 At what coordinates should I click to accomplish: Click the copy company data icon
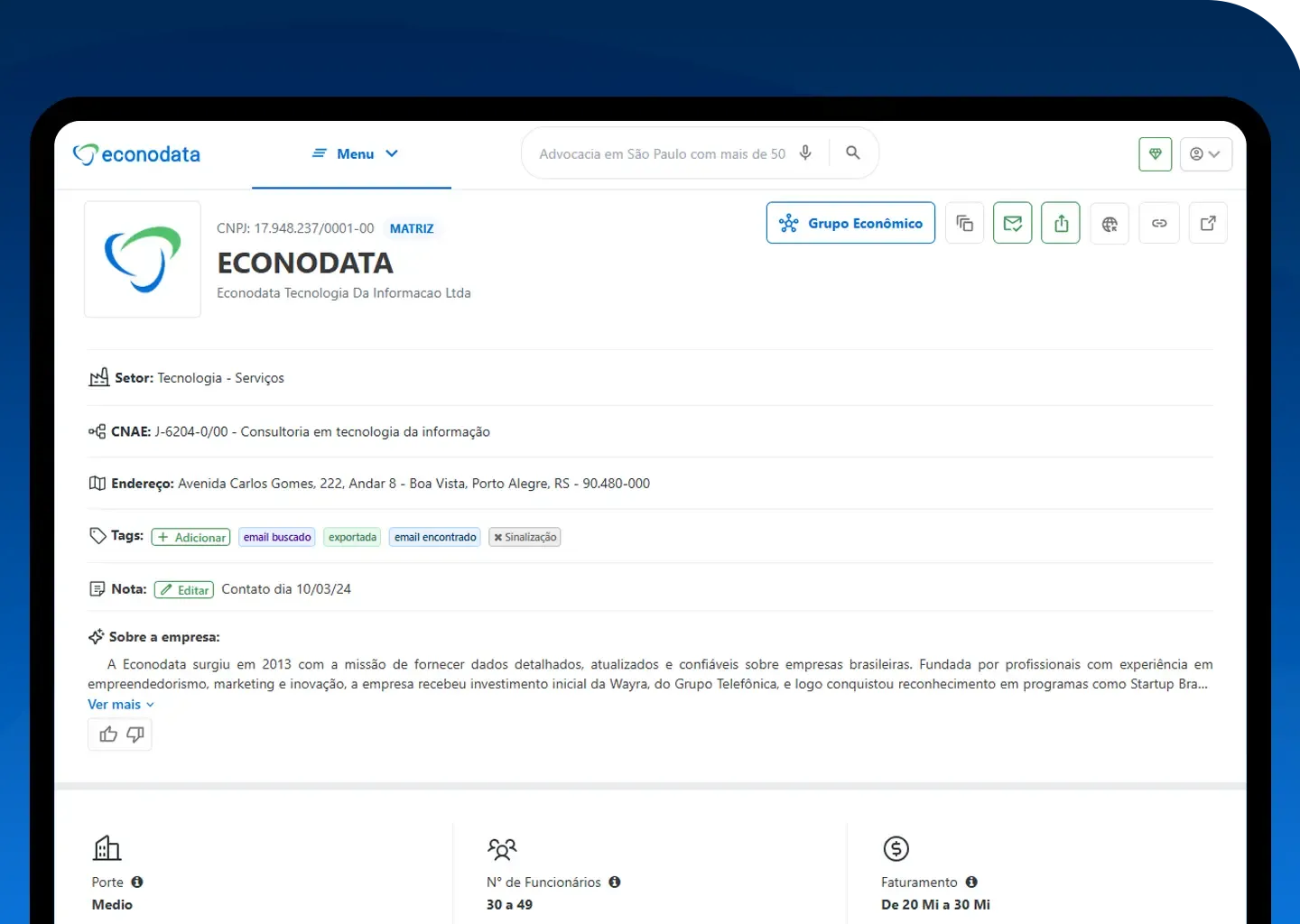click(964, 223)
